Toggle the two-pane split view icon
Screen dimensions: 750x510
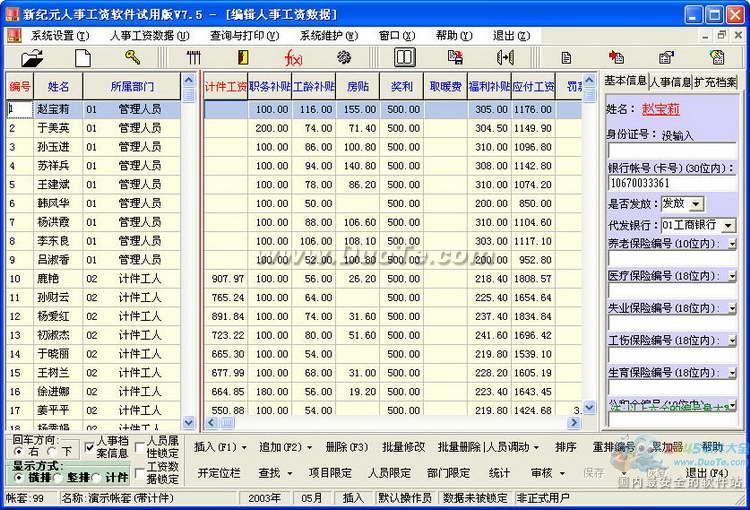(x=404, y=57)
